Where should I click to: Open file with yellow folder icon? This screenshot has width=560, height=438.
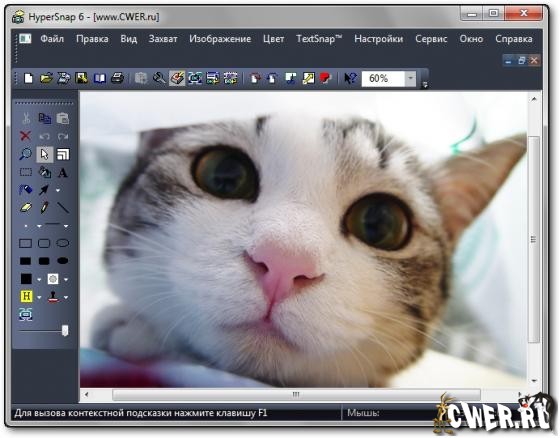[46, 78]
